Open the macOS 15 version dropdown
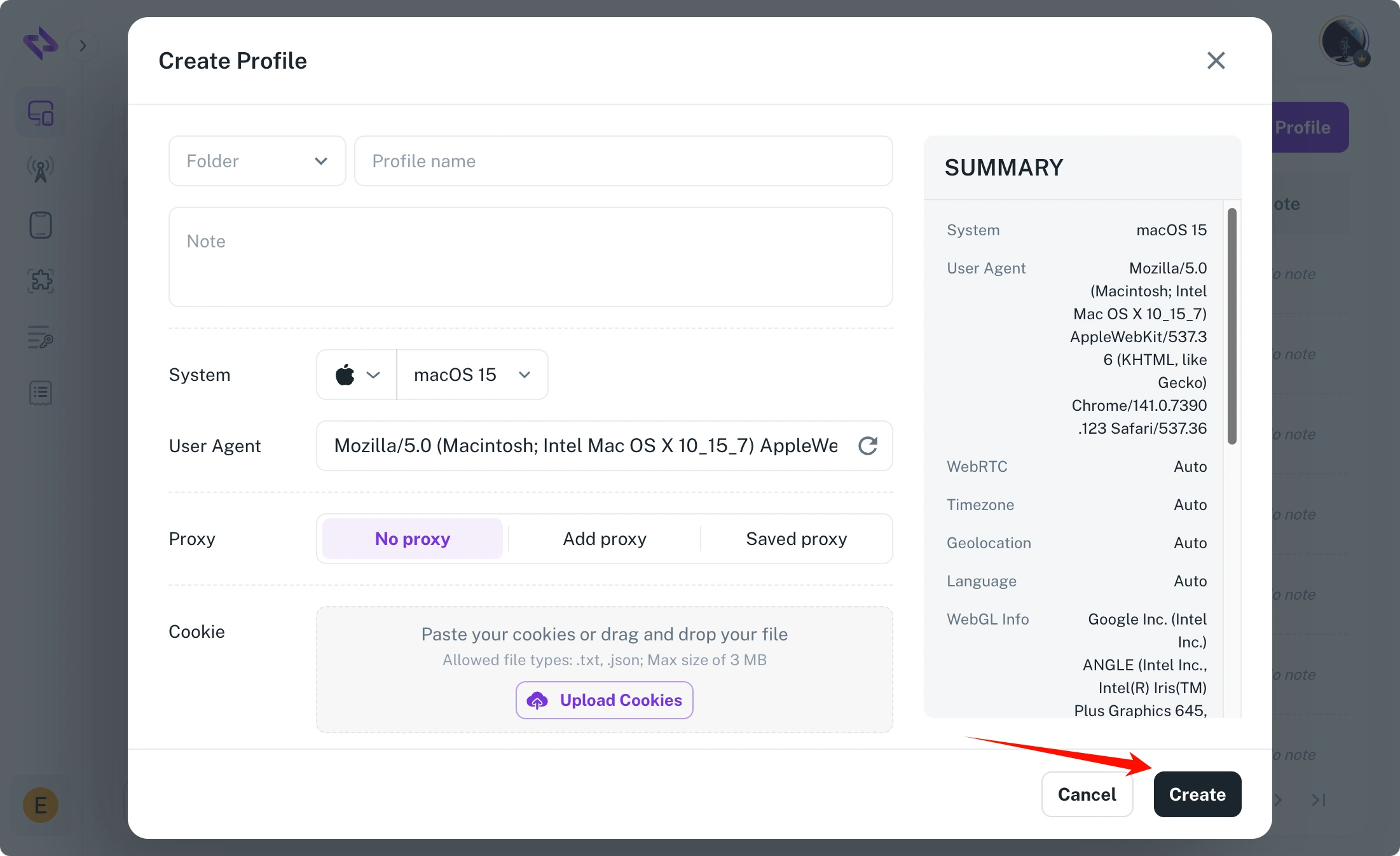The image size is (1400, 856). [x=472, y=375]
